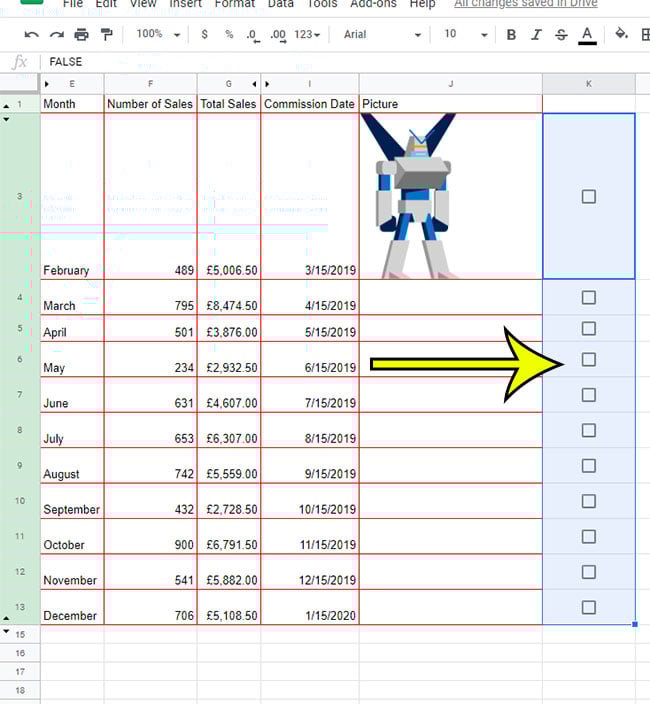This screenshot has height=704, width=650.
Task: Open the Help menu
Action: [422, 4]
